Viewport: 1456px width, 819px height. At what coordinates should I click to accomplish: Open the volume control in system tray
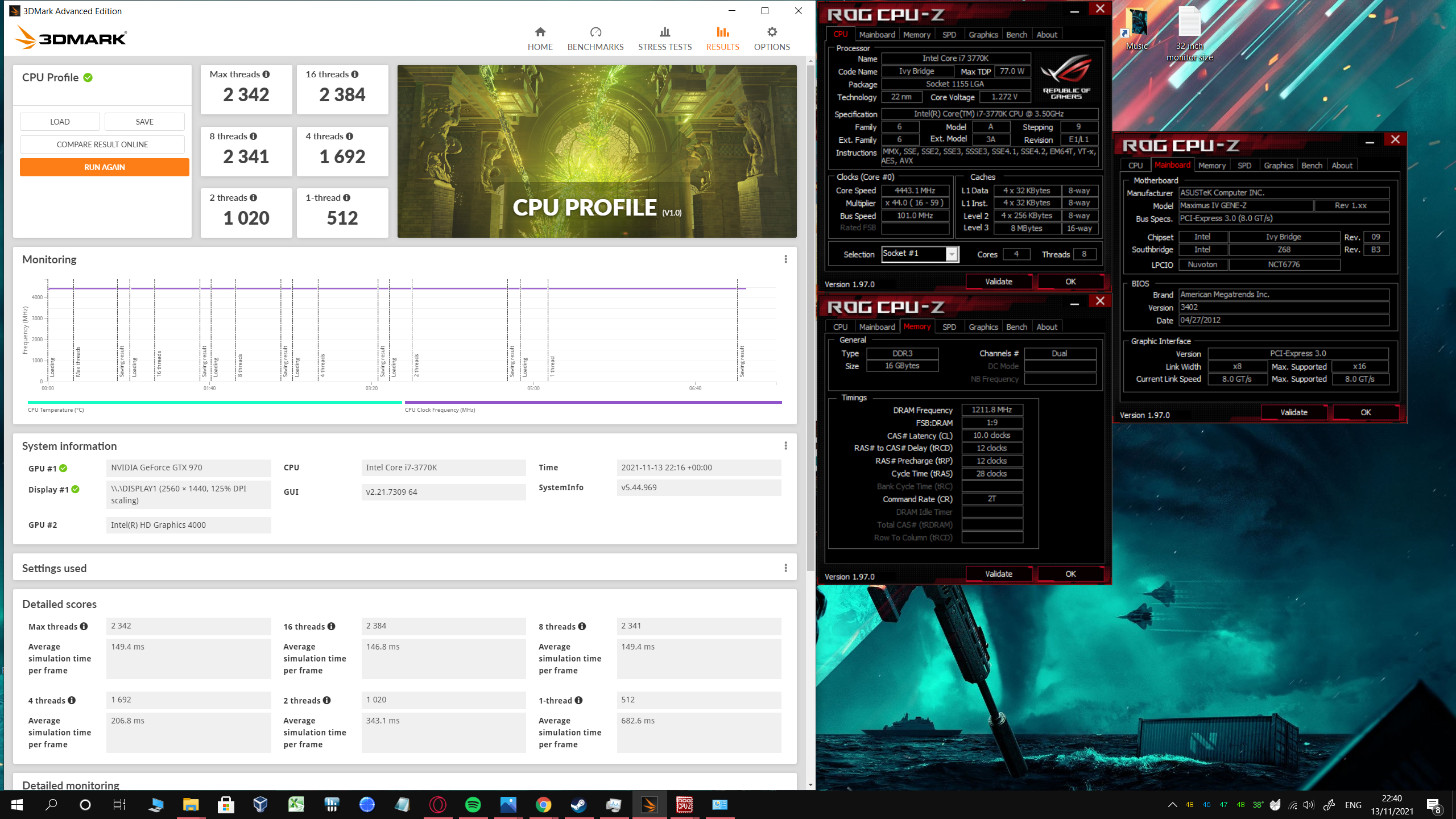1309,805
